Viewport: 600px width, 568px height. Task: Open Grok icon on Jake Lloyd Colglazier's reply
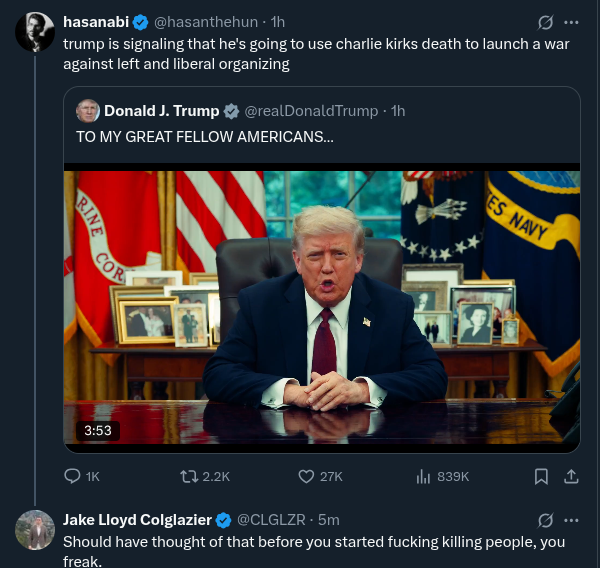545,520
